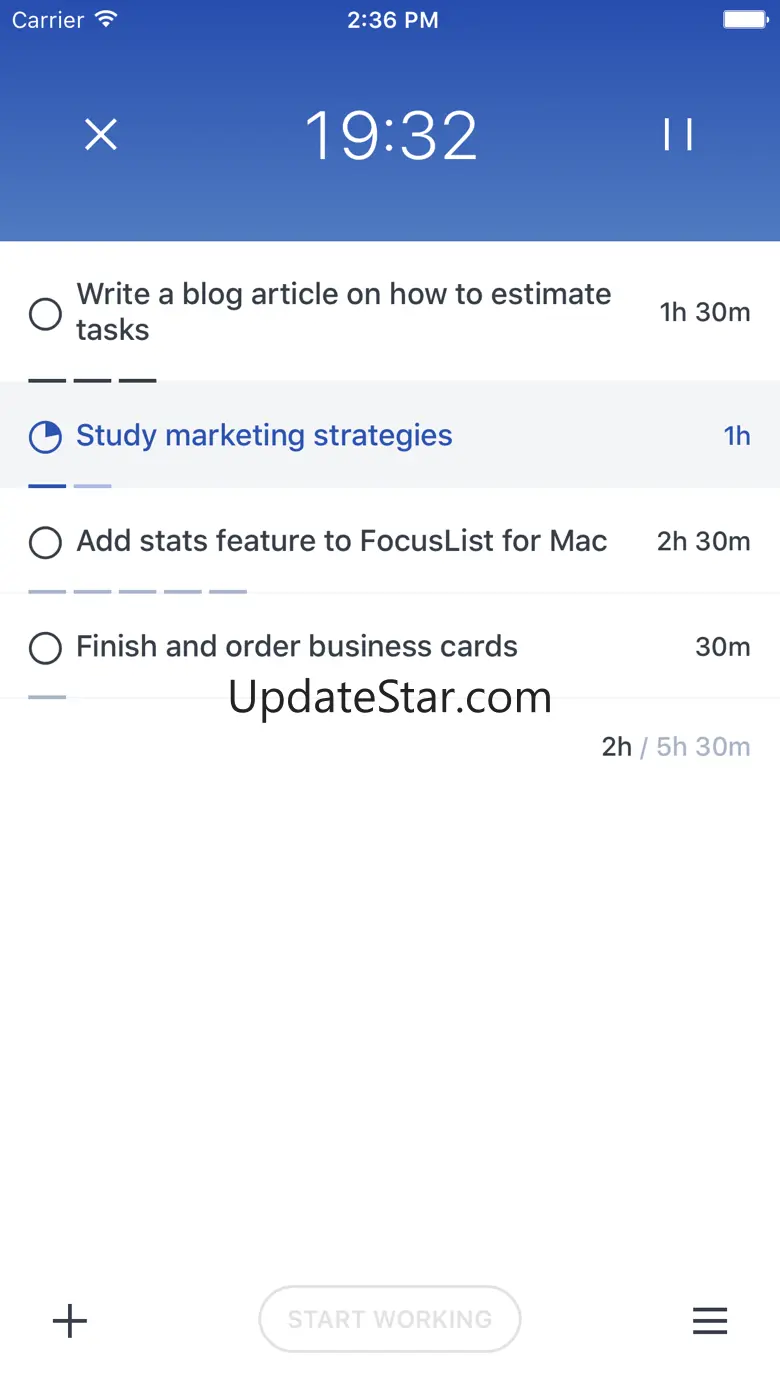Screen dimensions: 780x1387
Task: Click the 2h 30m estimate for stats feature
Action: (x=703, y=542)
